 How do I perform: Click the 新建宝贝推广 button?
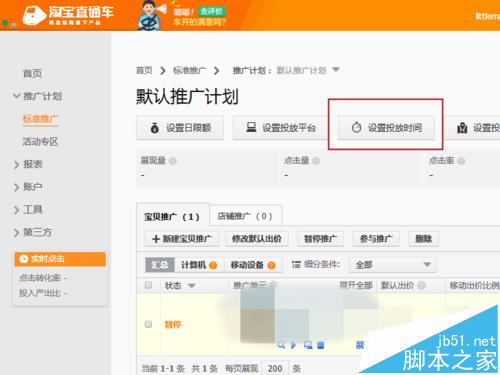(182, 239)
